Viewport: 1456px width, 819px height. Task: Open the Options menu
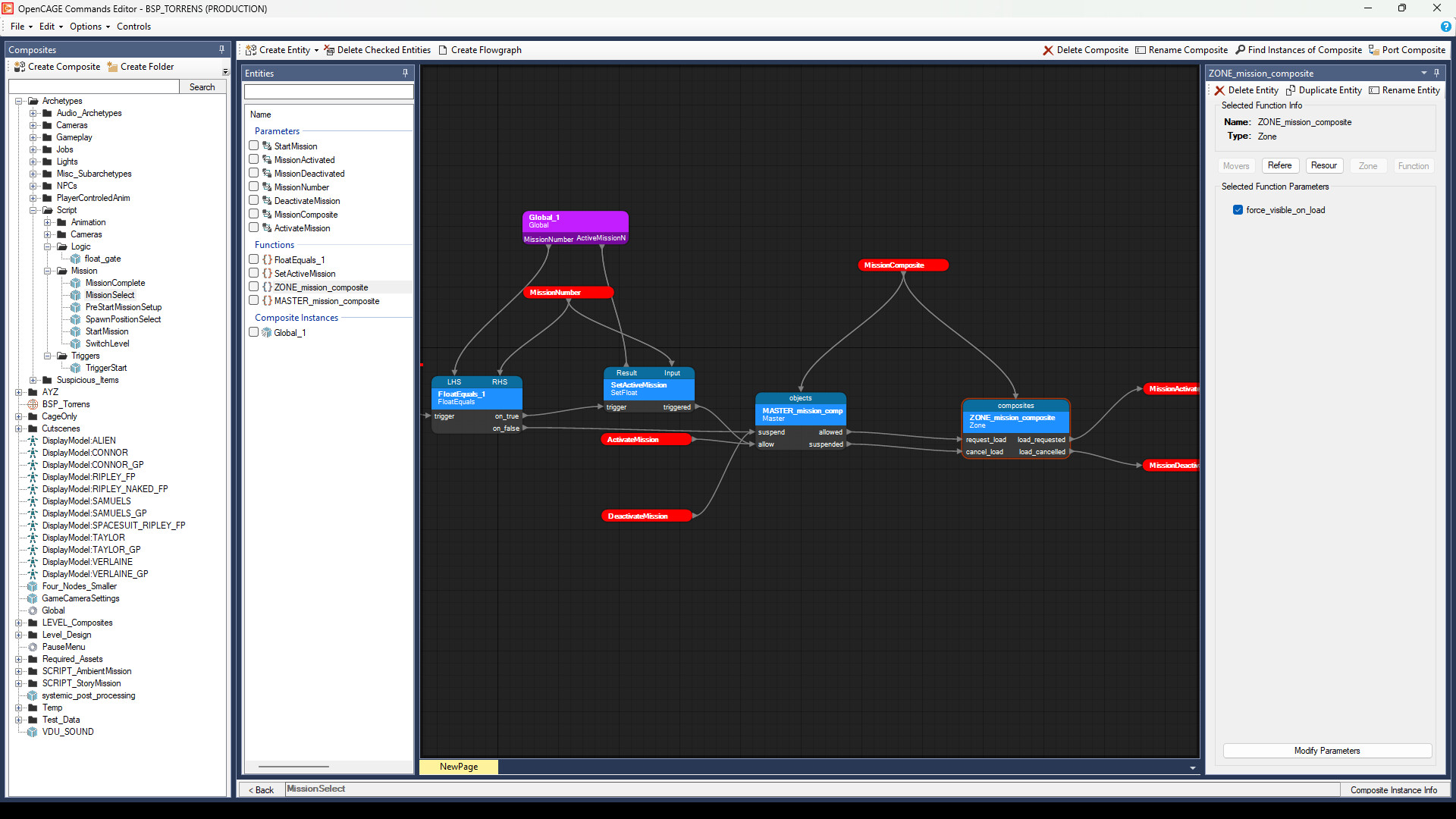[x=85, y=27]
